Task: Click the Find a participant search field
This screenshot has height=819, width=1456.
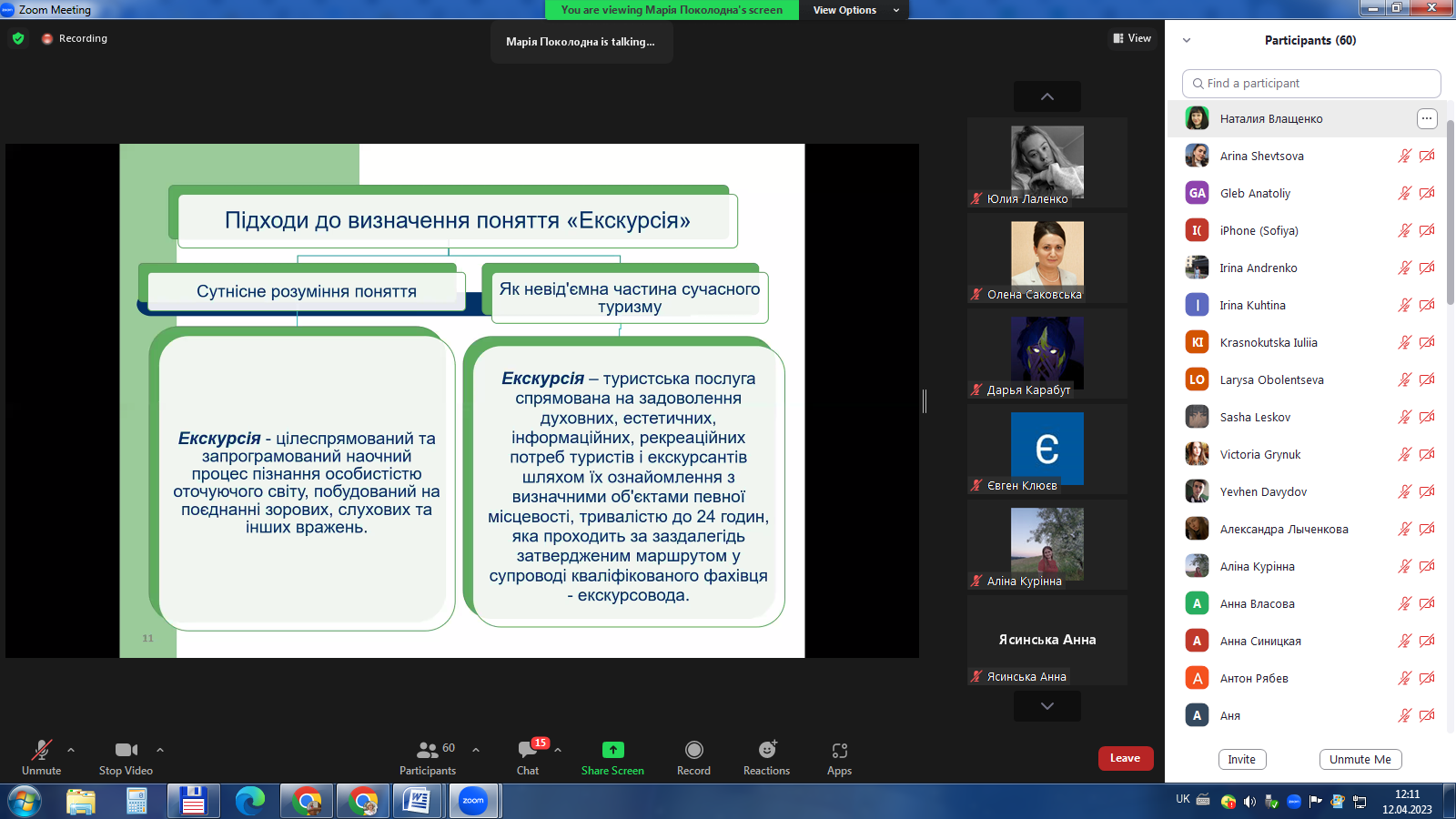Action: [1311, 83]
